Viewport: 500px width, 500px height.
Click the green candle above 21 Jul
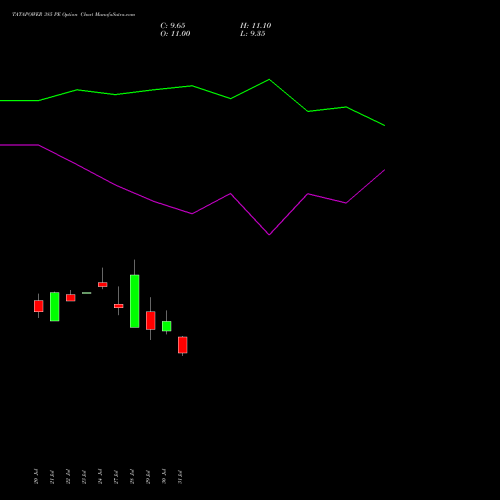[55, 307]
